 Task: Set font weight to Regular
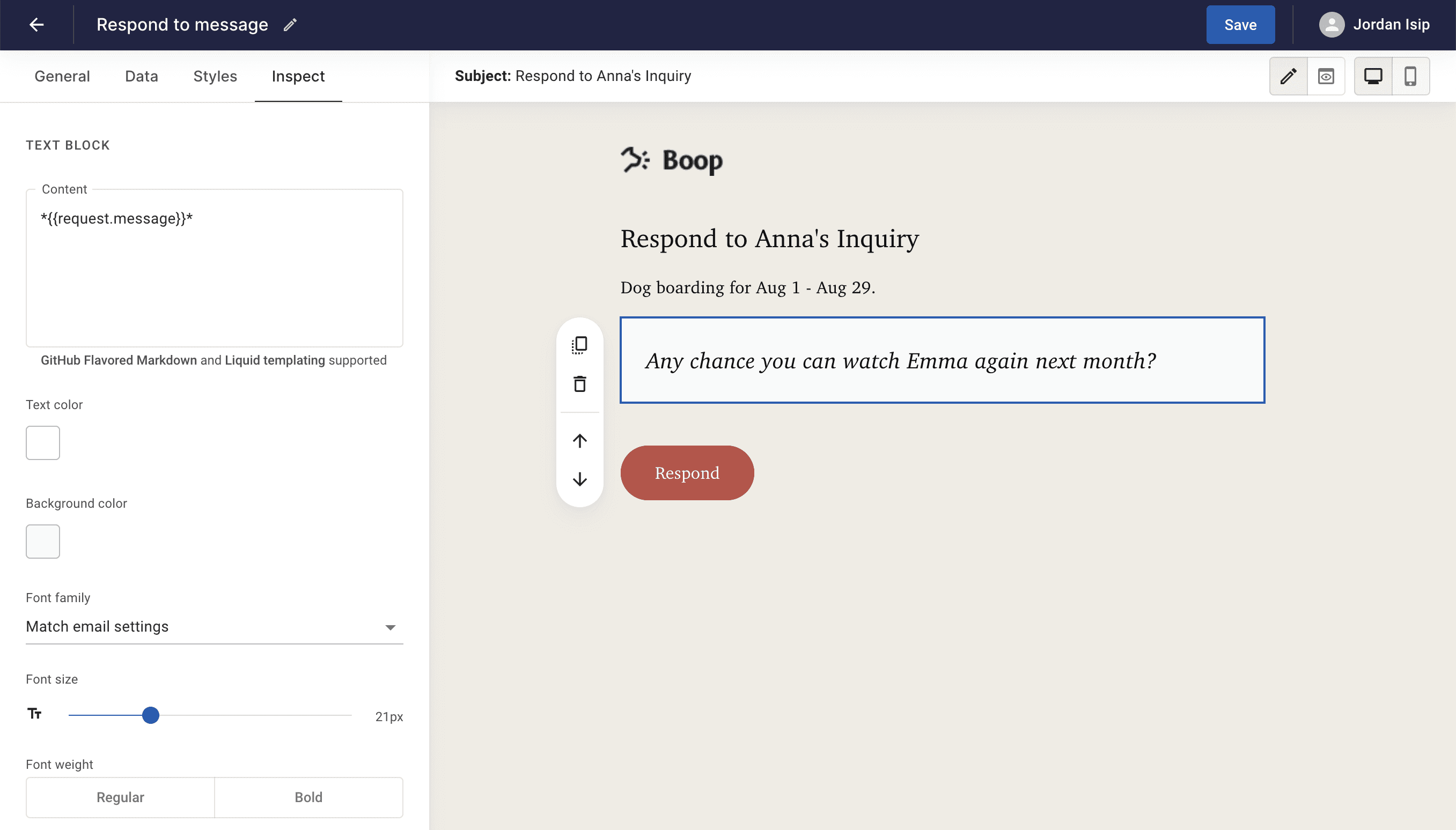pyautogui.click(x=120, y=797)
